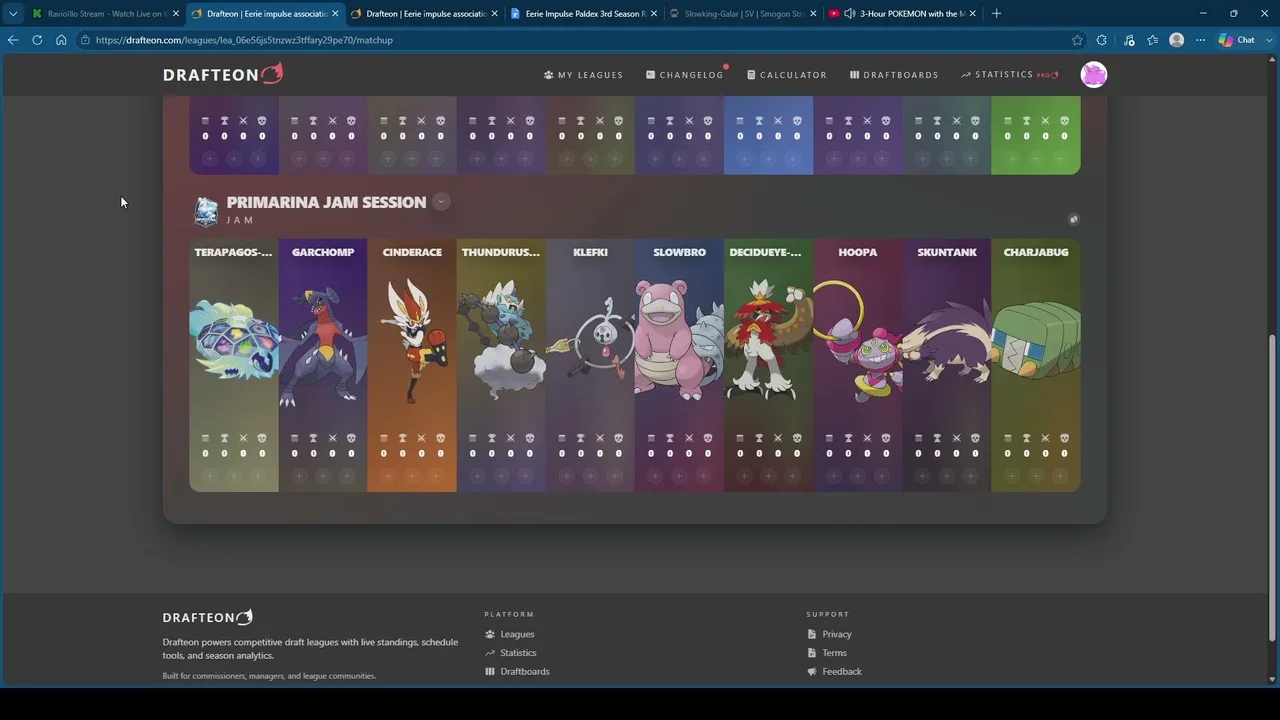Image resolution: width=1280 pixels, height=720 pixels.
Task: Open the browser profile avatar icon
Action: point(1177,40)
